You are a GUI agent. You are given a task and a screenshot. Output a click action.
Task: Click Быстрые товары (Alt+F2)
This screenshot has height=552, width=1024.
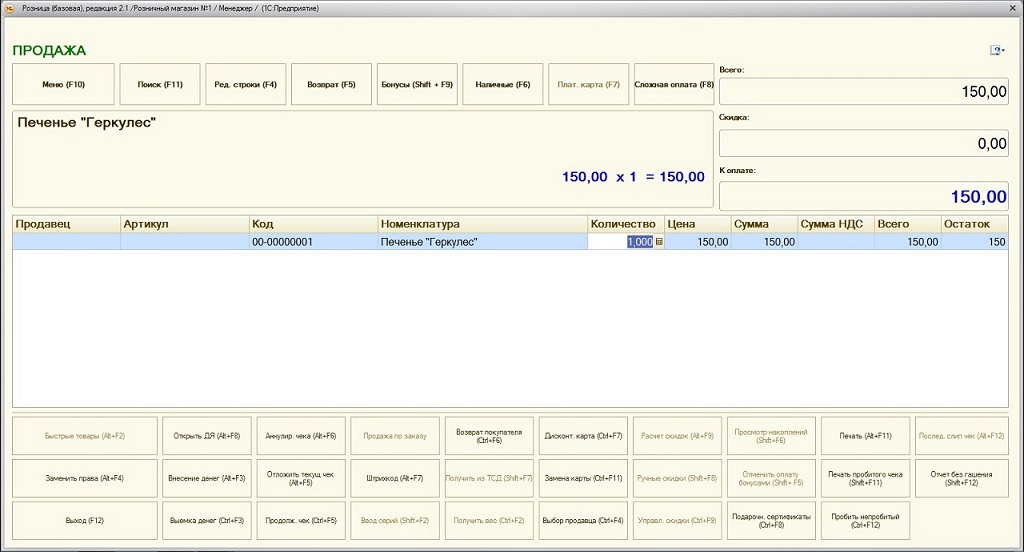pos(85,436)
